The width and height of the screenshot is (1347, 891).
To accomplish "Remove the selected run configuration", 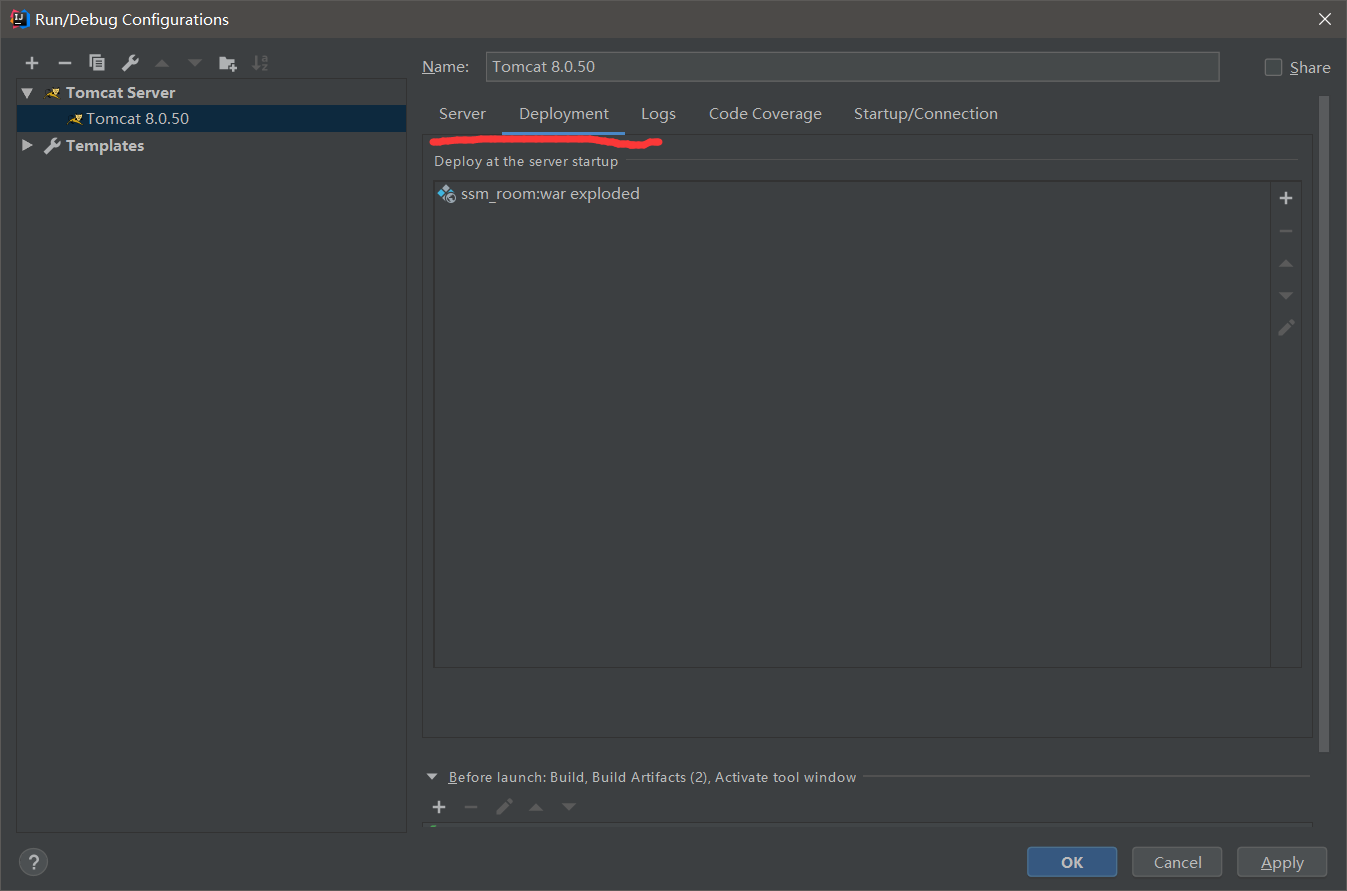I will click(x=64, y=63).
